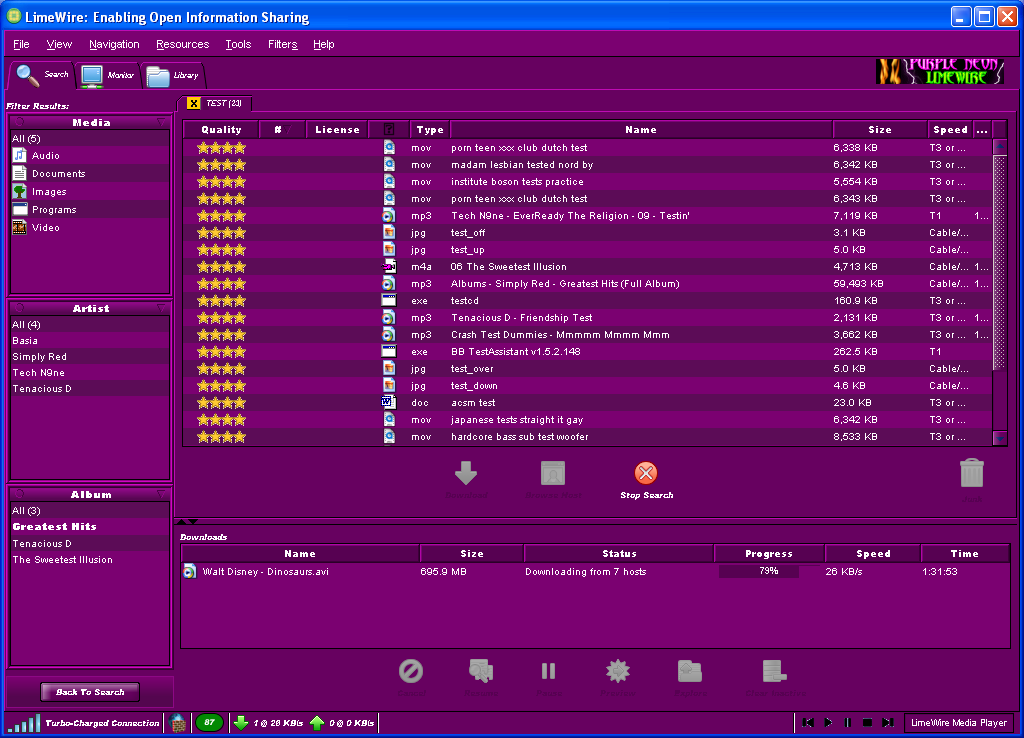1024x738 pixels.
Task: Sort results by the Quality column
Action: [221, 129]
